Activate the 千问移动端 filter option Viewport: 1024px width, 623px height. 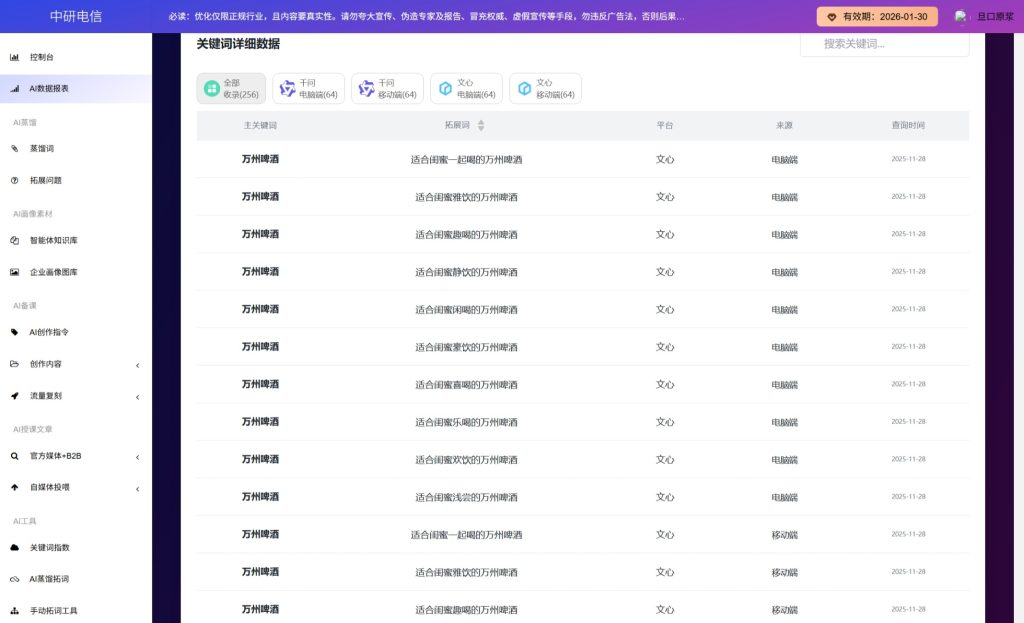click(x=387, y=89)
